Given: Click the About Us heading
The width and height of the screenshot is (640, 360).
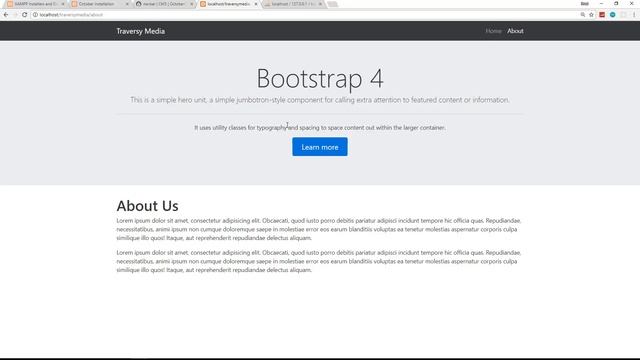Looking at the screenshot, I should click(x=147, y=206).
